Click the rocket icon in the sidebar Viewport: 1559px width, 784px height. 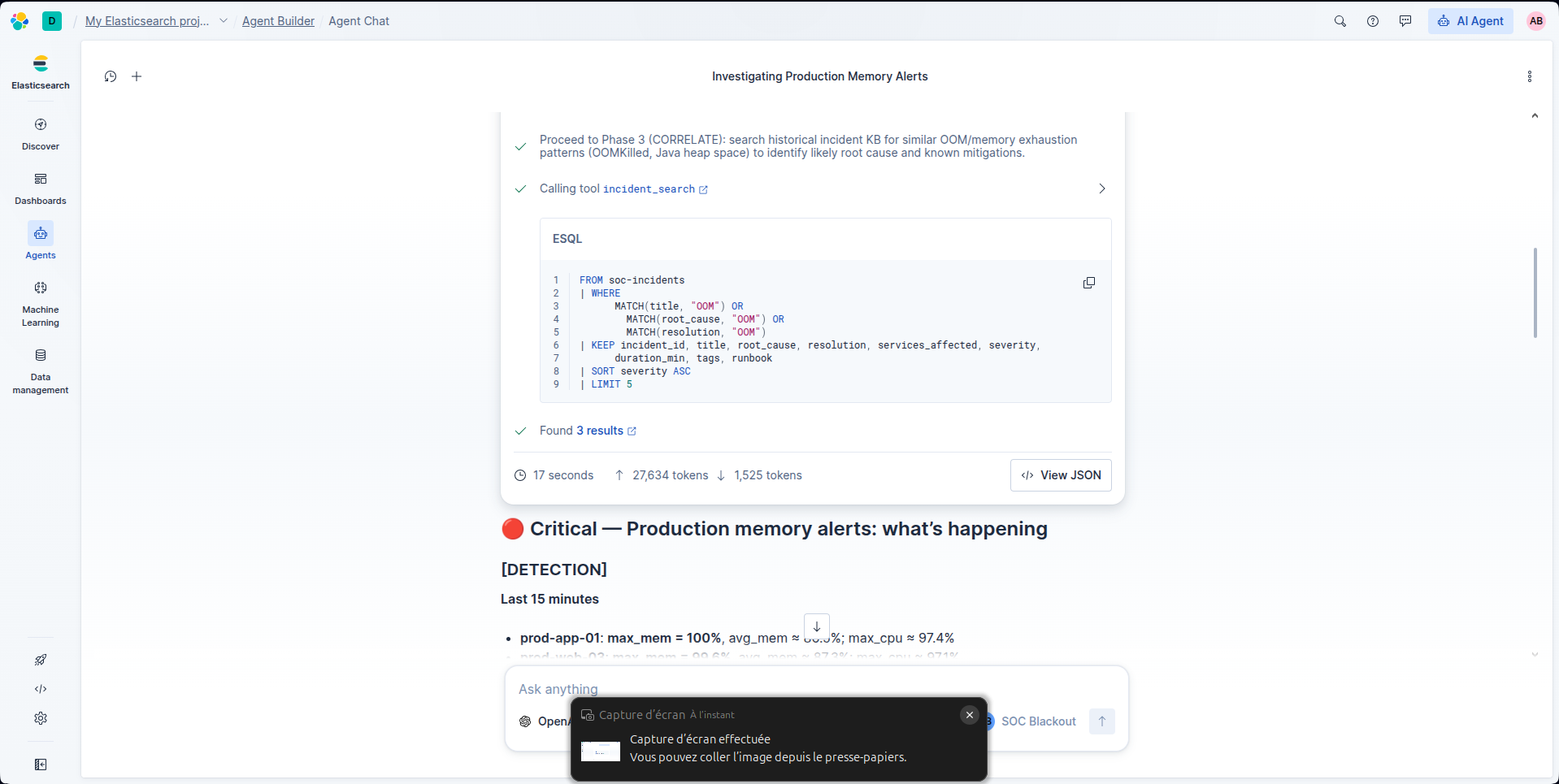coord(41,660)
